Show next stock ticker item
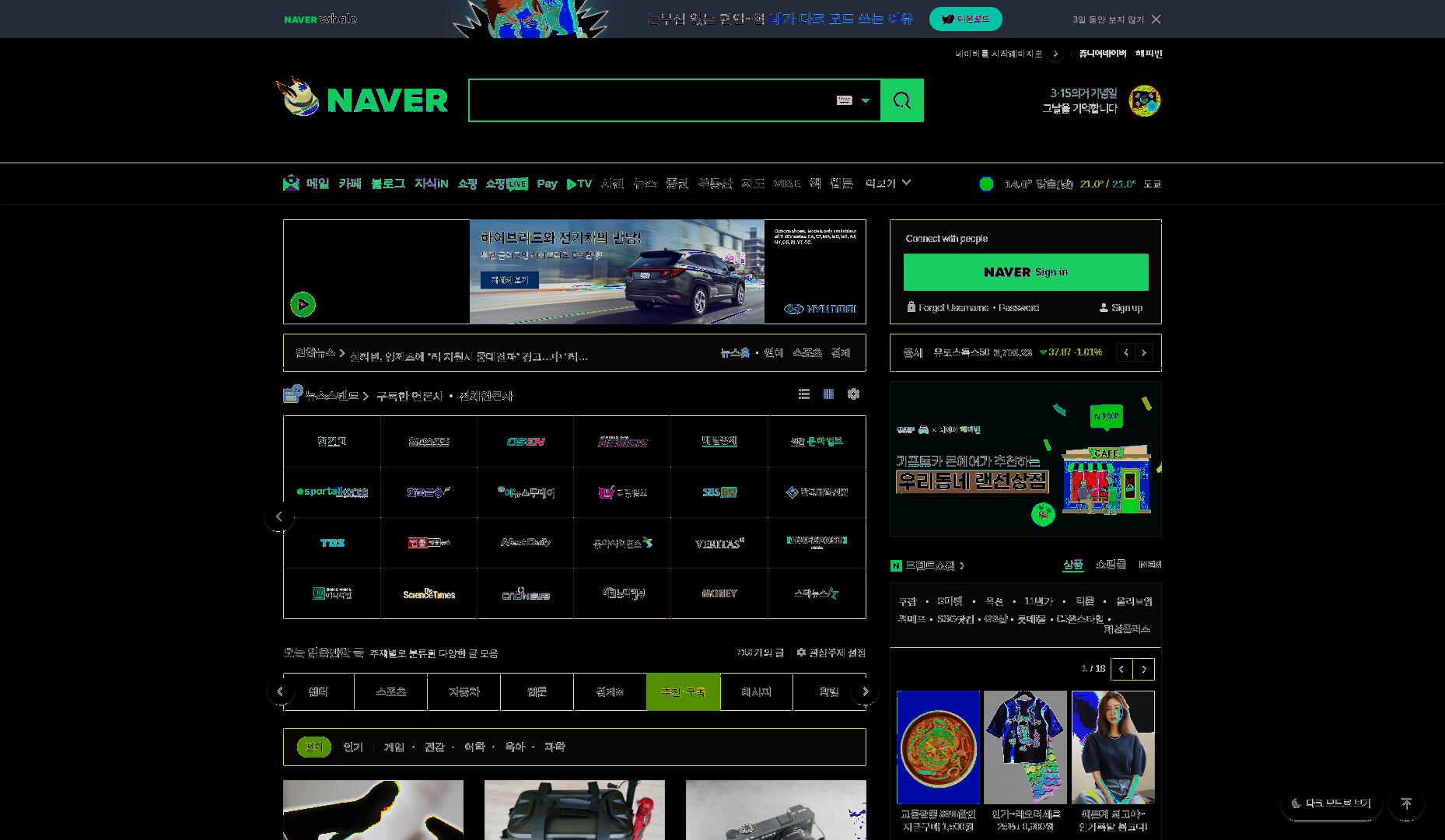Viewport: 1445px width, 840px height. click(x=1144, y=352)
